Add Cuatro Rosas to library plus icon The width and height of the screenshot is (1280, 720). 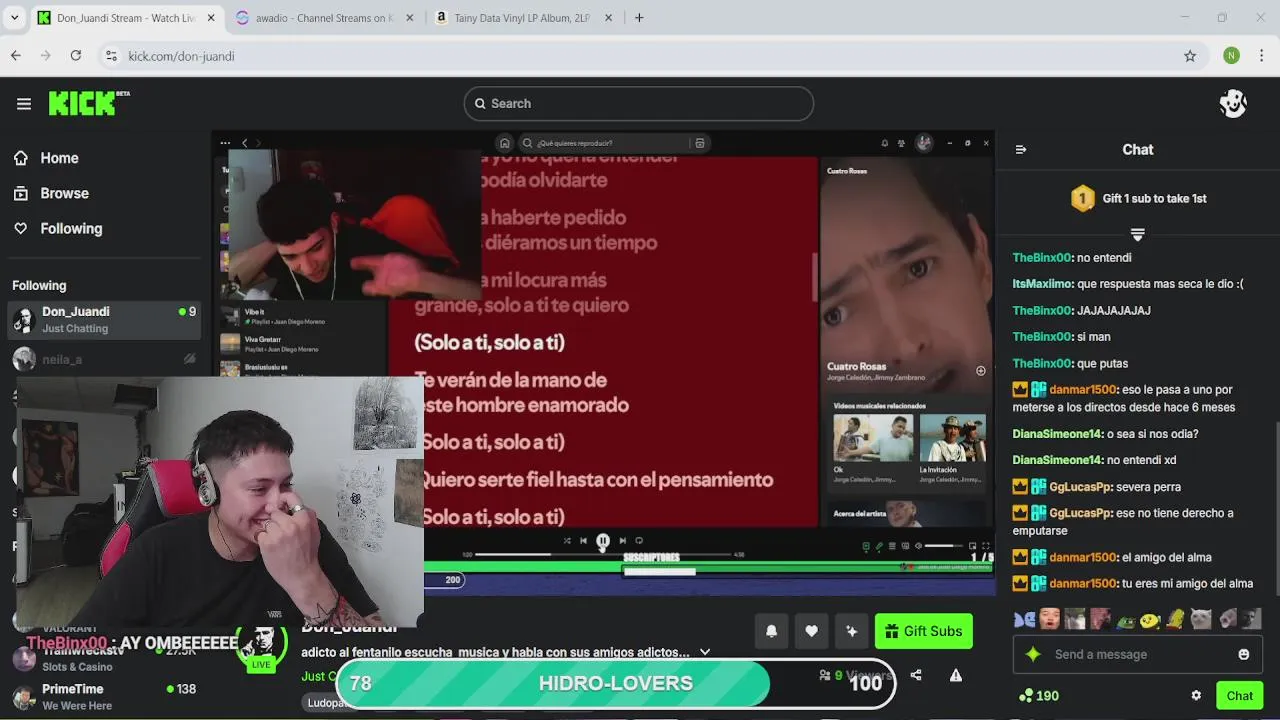pyautogui.click(x=980, y=371)
